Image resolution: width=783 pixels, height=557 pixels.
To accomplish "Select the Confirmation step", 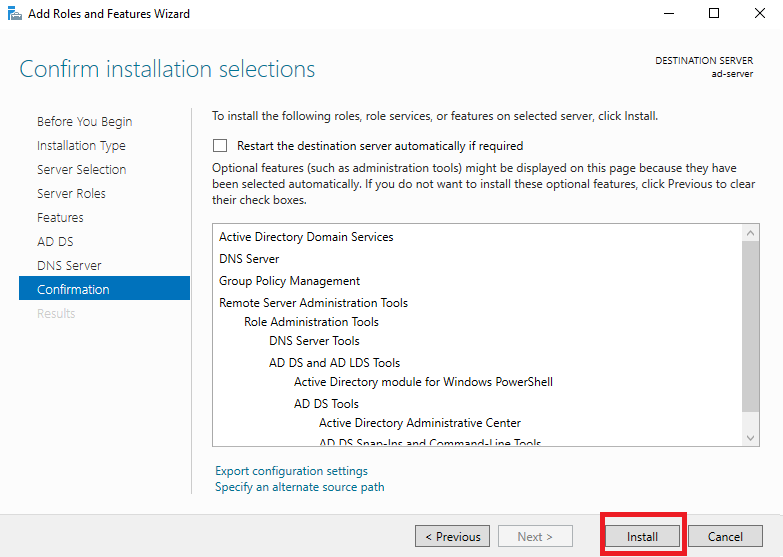I will pos(104,288).
